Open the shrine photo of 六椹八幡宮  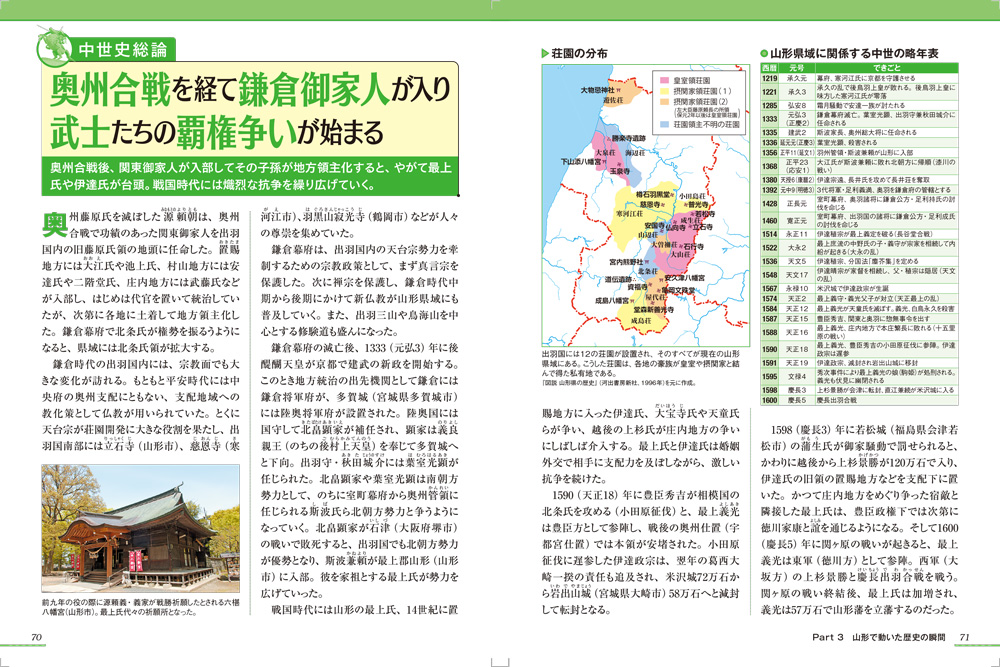[141, 529]
